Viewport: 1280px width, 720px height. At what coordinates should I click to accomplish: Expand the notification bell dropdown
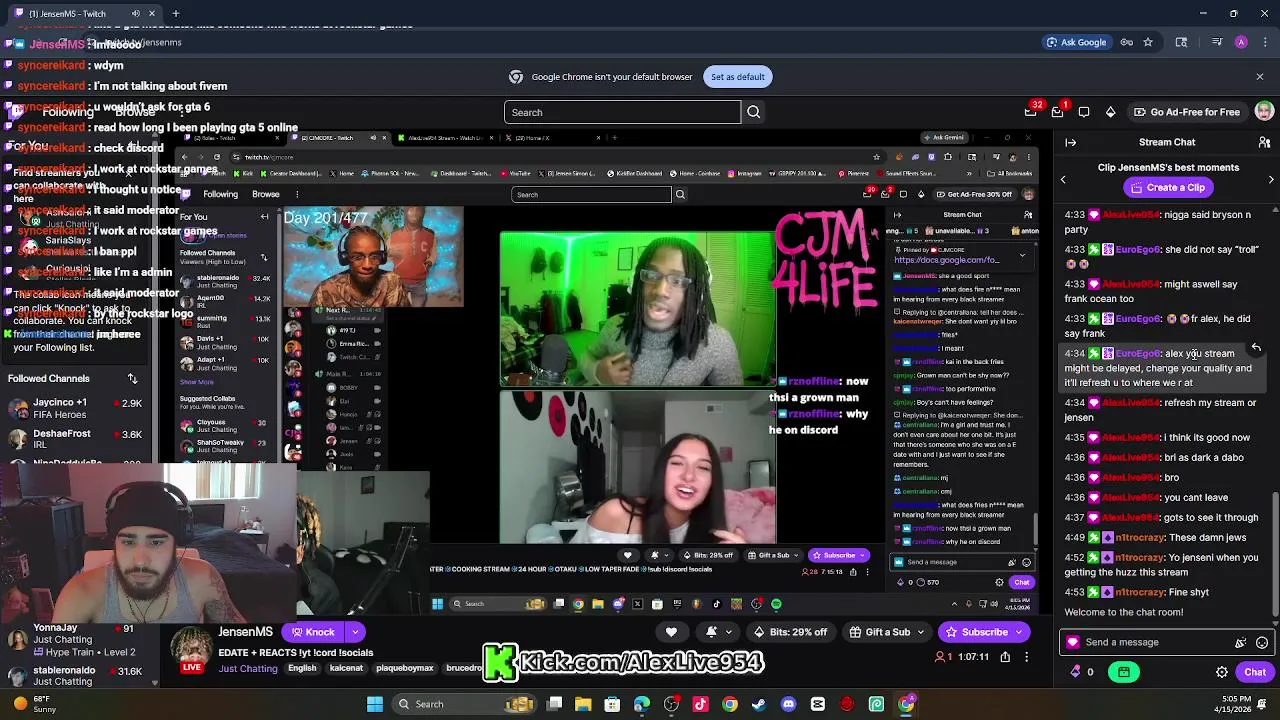click(728, 632)
